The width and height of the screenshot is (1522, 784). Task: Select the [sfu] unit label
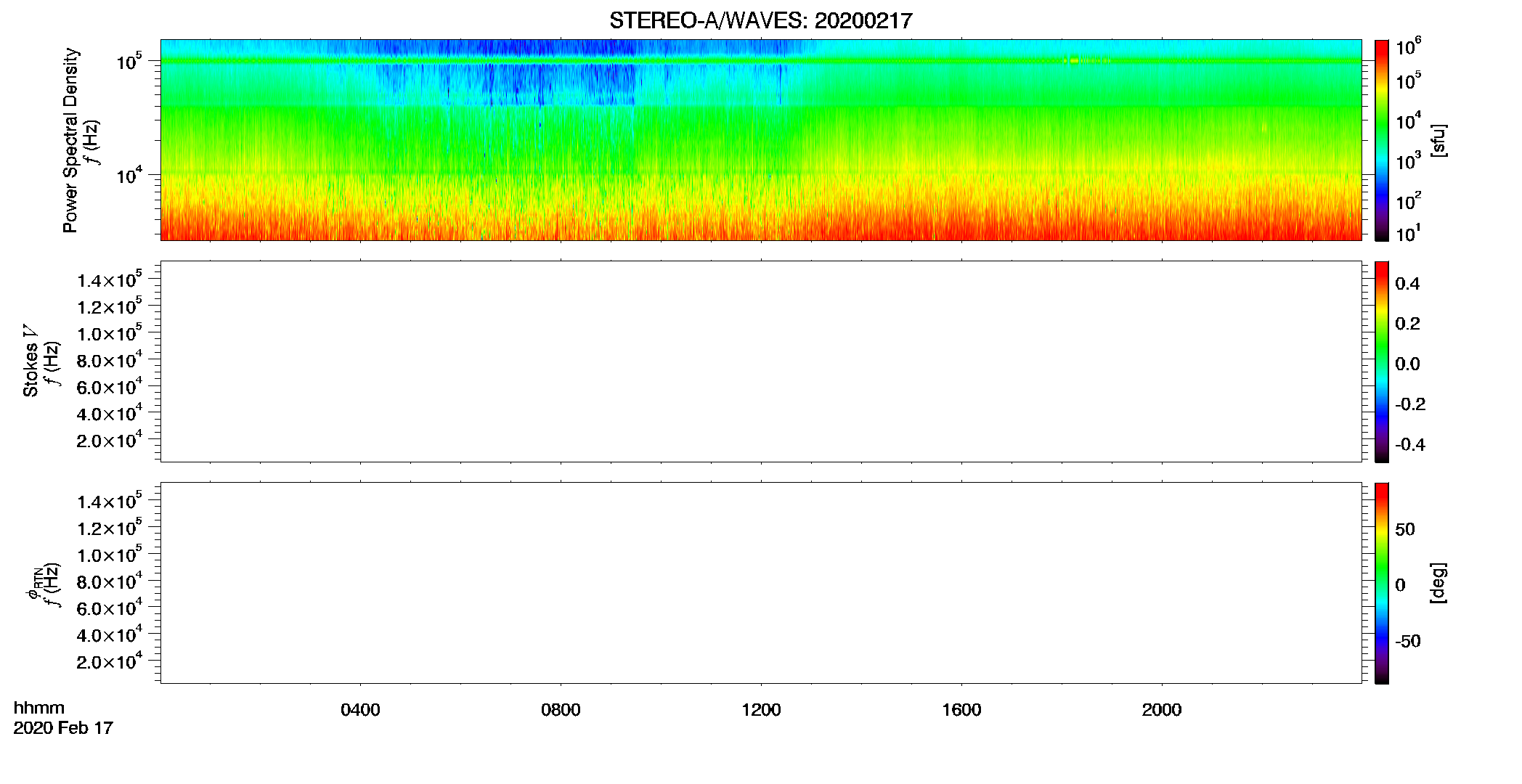pos(1438,140)
